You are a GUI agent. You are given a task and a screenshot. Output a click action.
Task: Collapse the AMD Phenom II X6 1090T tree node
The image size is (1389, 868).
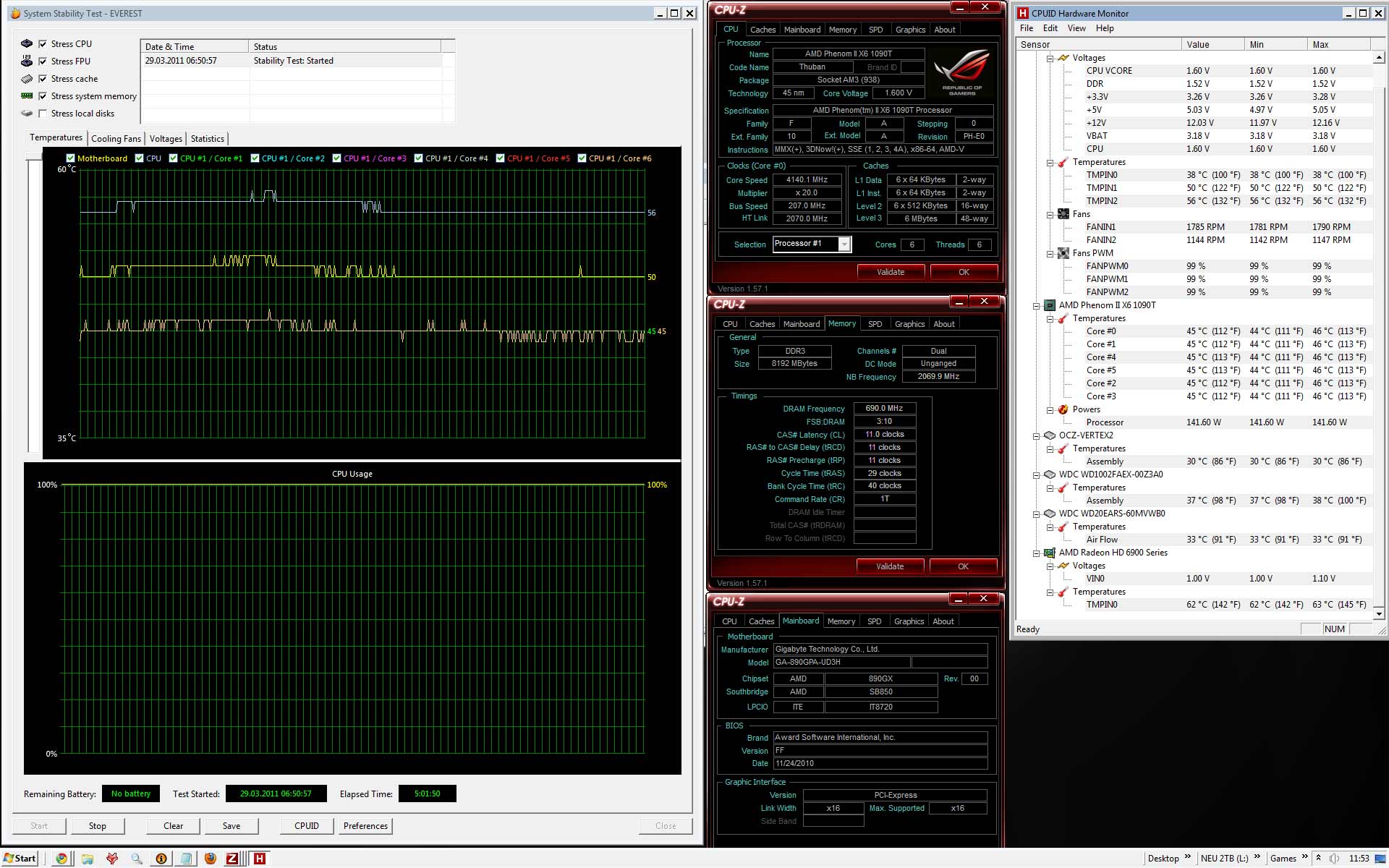pyautogui.click(x=1036, y=305)
